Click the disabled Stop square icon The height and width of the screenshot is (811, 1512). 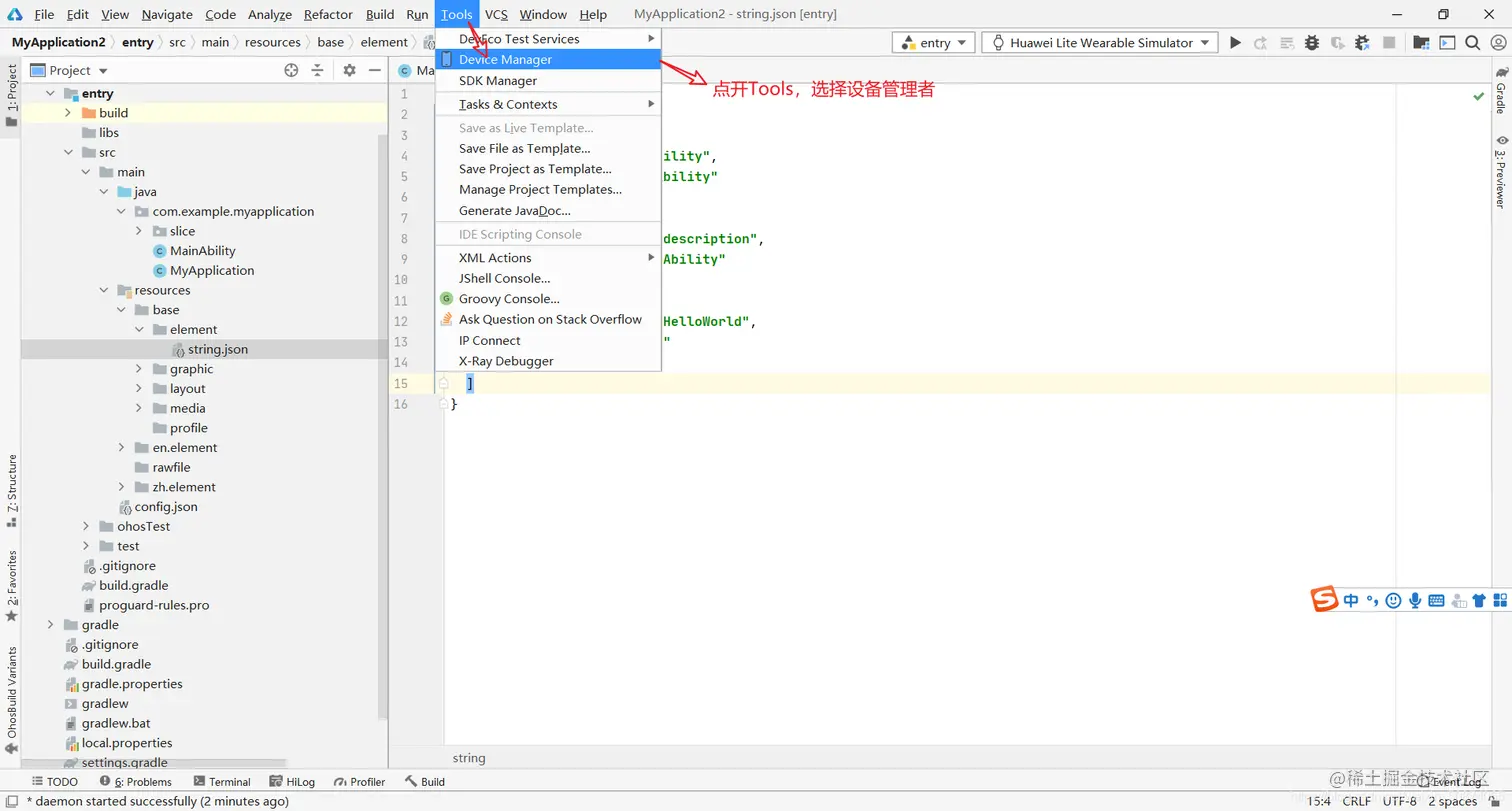tap(1389, 43)
